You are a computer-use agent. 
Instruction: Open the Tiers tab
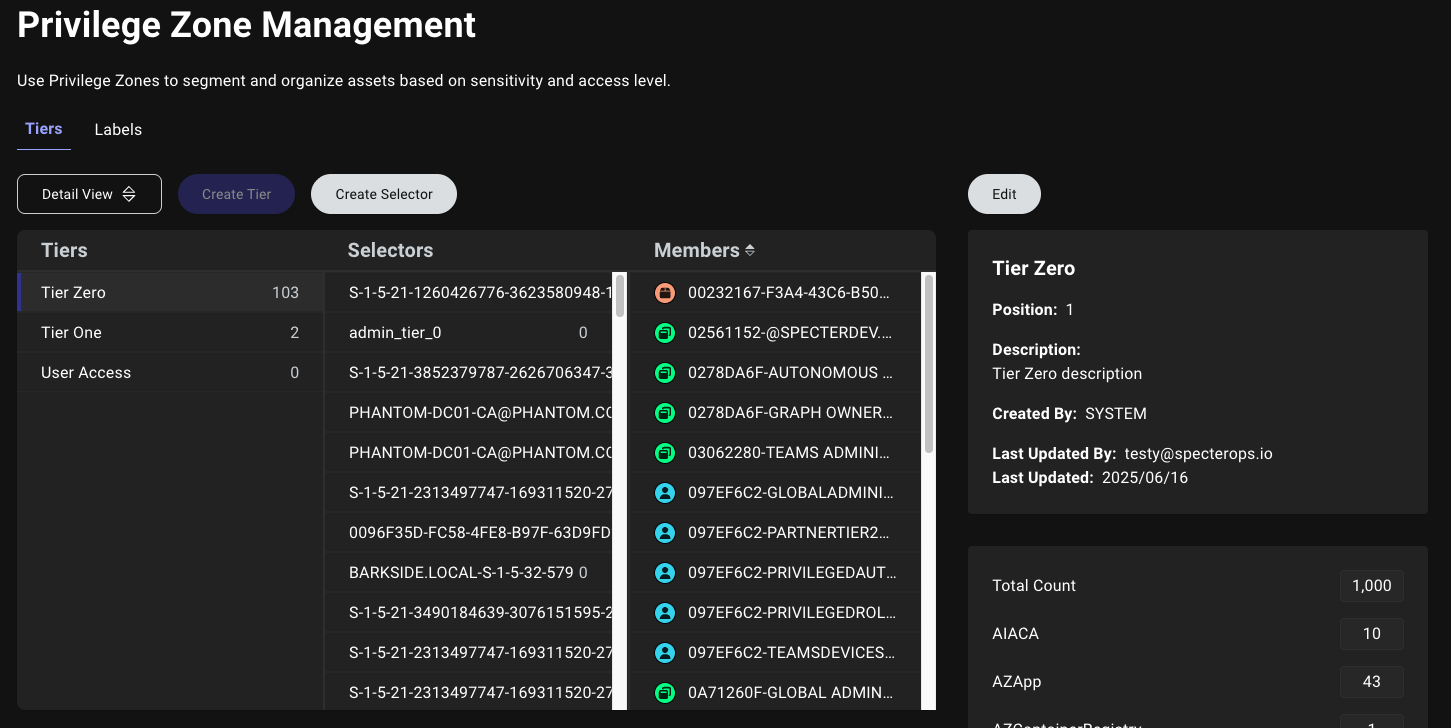43,129
